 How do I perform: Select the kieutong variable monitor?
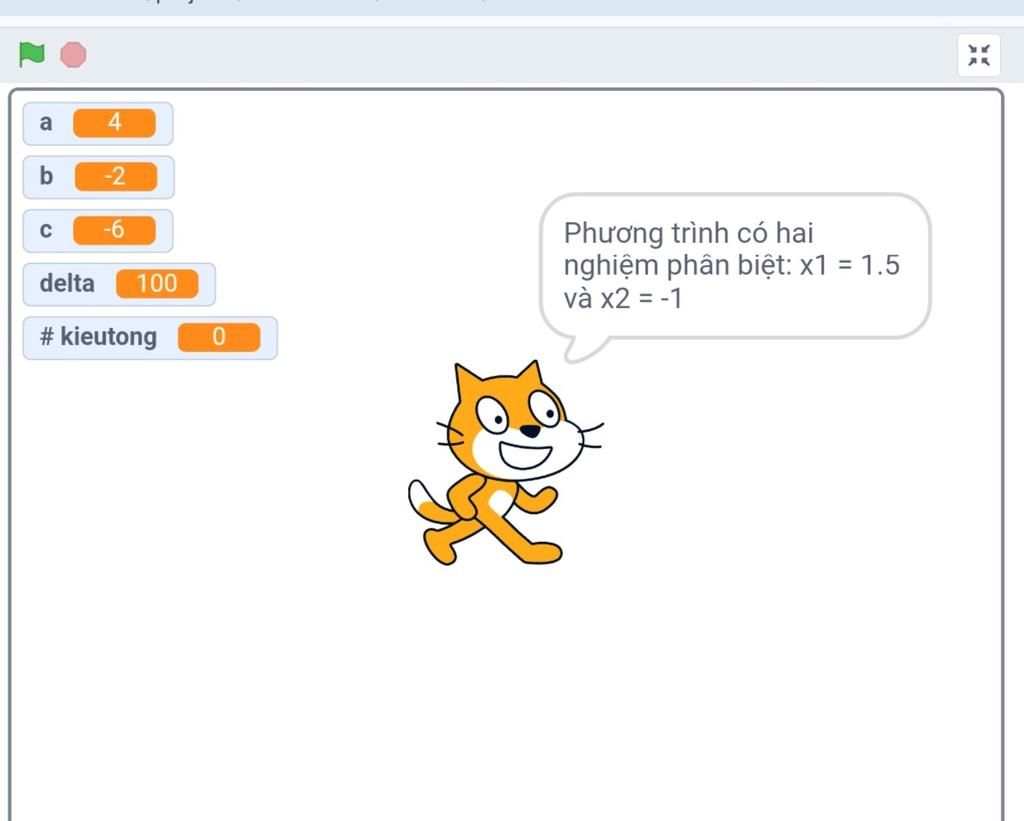[x=150, y=338]
